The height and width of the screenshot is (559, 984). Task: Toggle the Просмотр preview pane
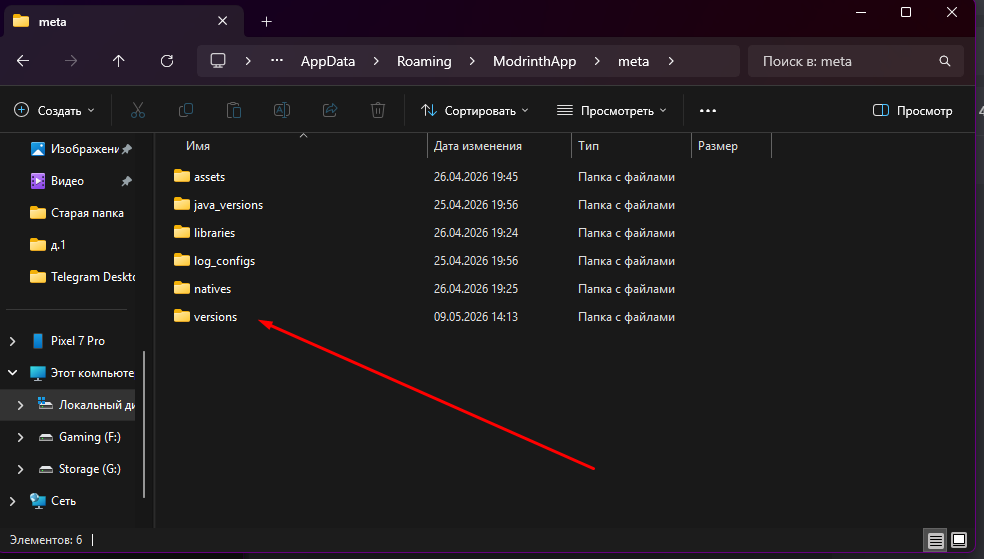tap(912, 110)
